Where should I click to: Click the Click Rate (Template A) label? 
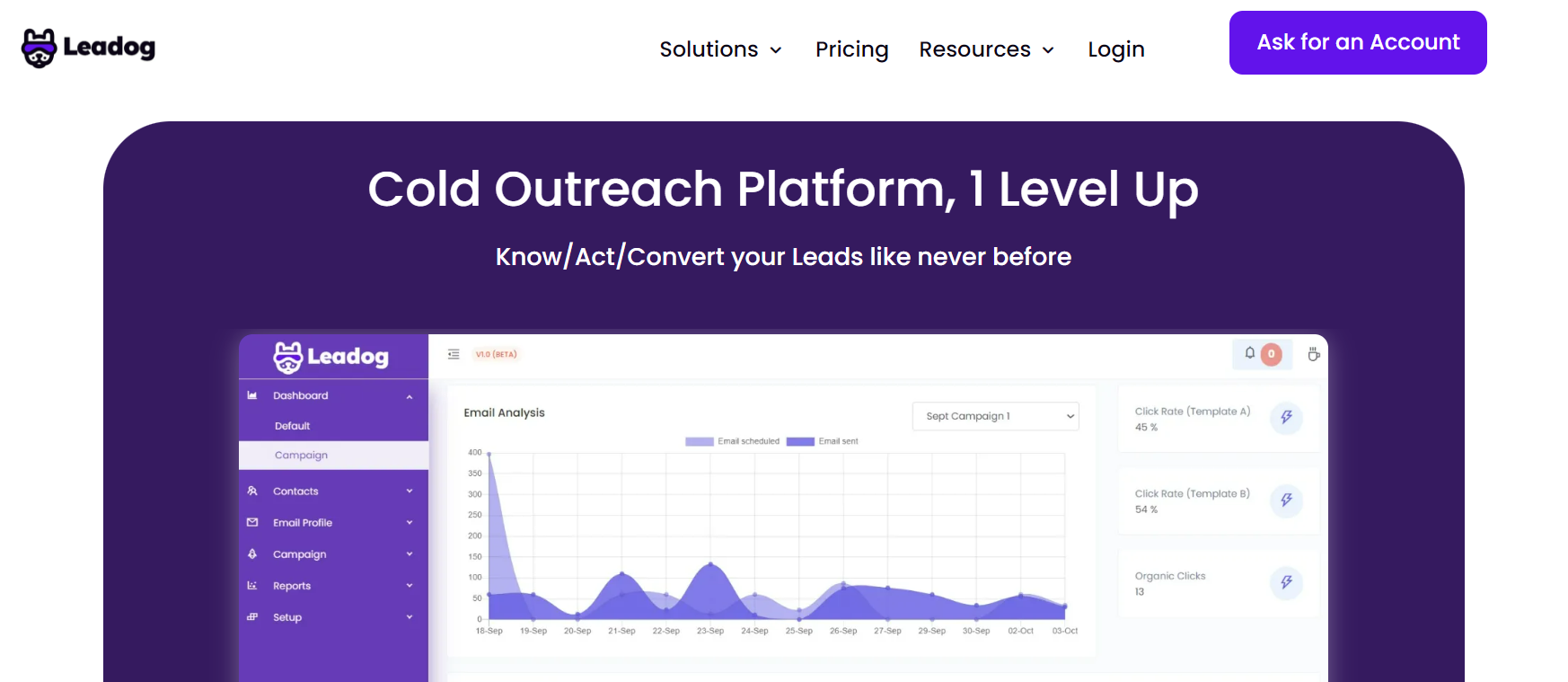pos(1192,412)
